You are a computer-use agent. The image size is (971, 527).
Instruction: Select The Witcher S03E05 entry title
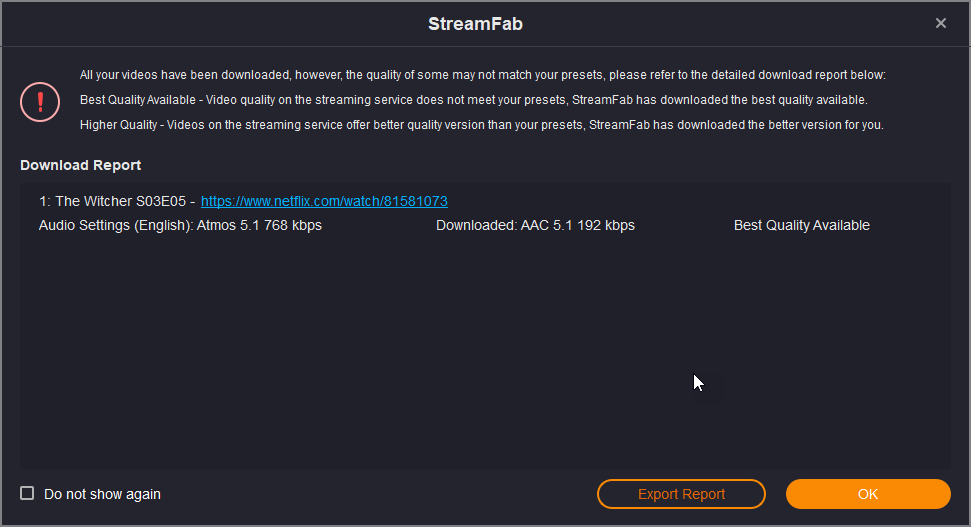[120, 201]
